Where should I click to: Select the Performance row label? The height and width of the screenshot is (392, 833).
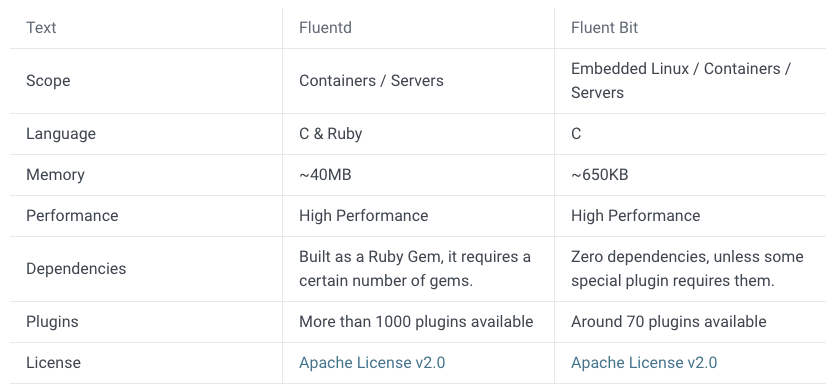click(72, 216)
